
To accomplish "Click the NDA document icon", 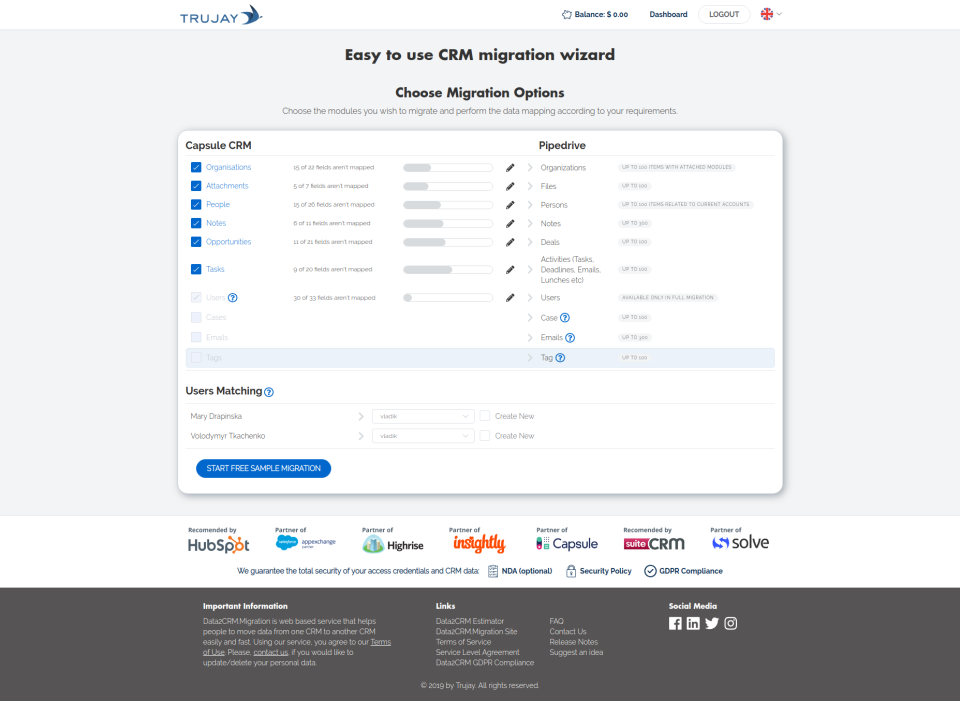I will point(491,570).
